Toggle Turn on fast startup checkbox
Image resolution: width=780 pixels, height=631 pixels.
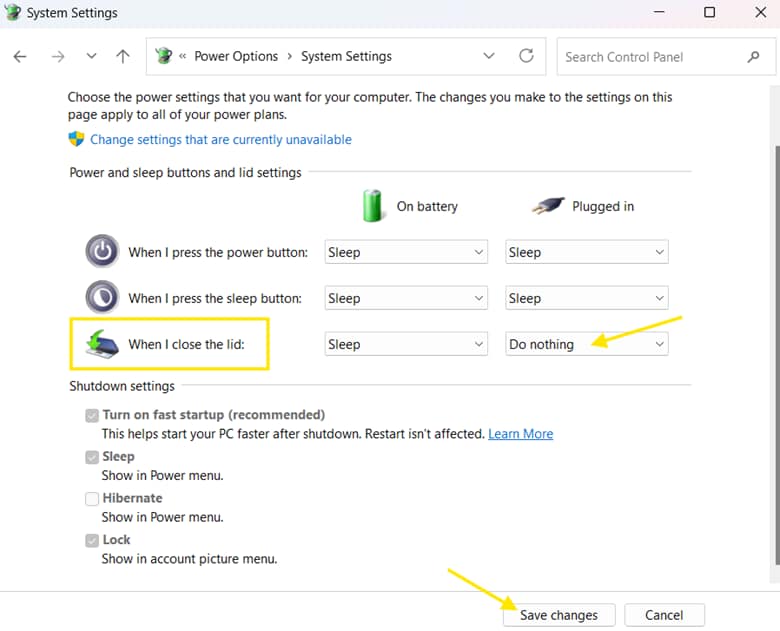(x=92, y=416)
